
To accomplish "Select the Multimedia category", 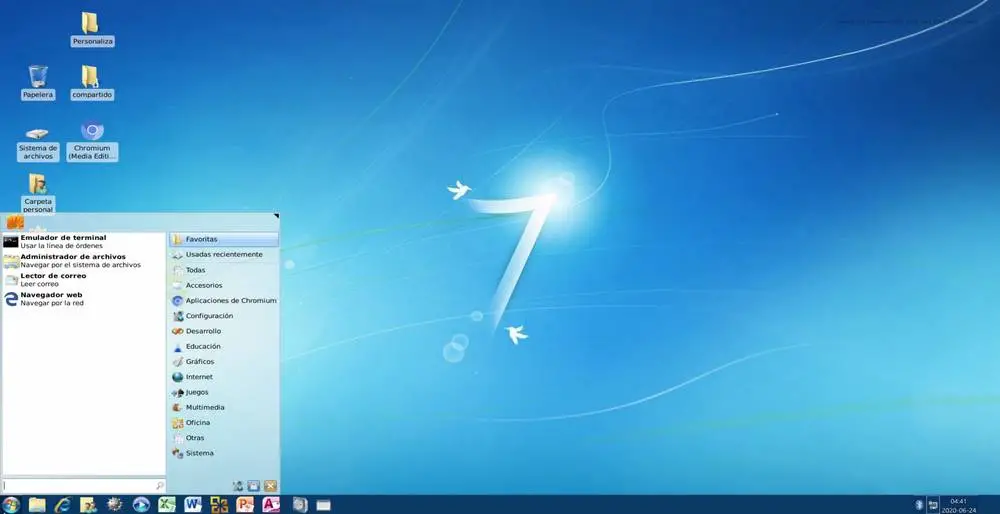I will pyautogui.click(x=224, y=408).
